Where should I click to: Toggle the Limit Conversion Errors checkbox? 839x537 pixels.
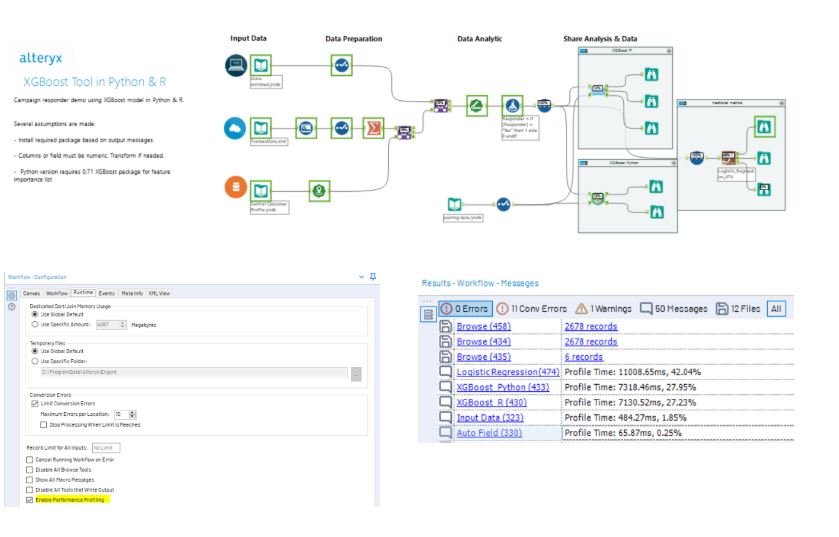click(35, 403)
